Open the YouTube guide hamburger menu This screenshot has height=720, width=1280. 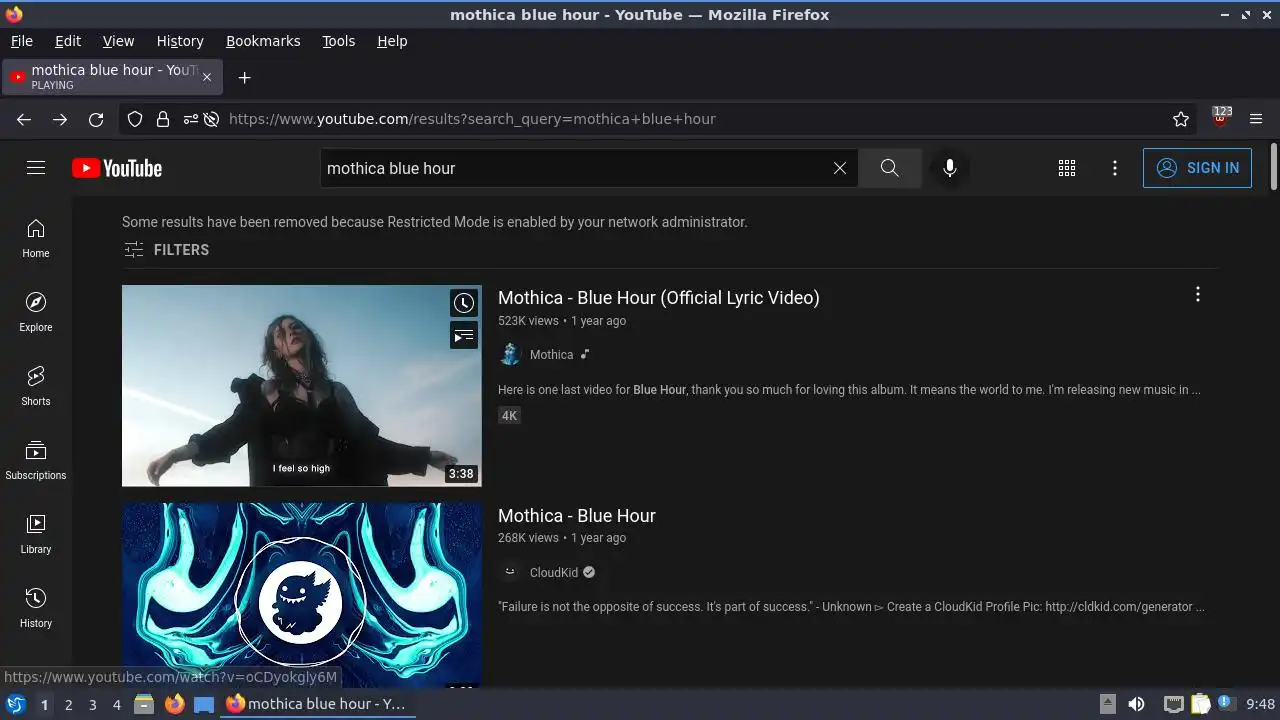(36, 168)
